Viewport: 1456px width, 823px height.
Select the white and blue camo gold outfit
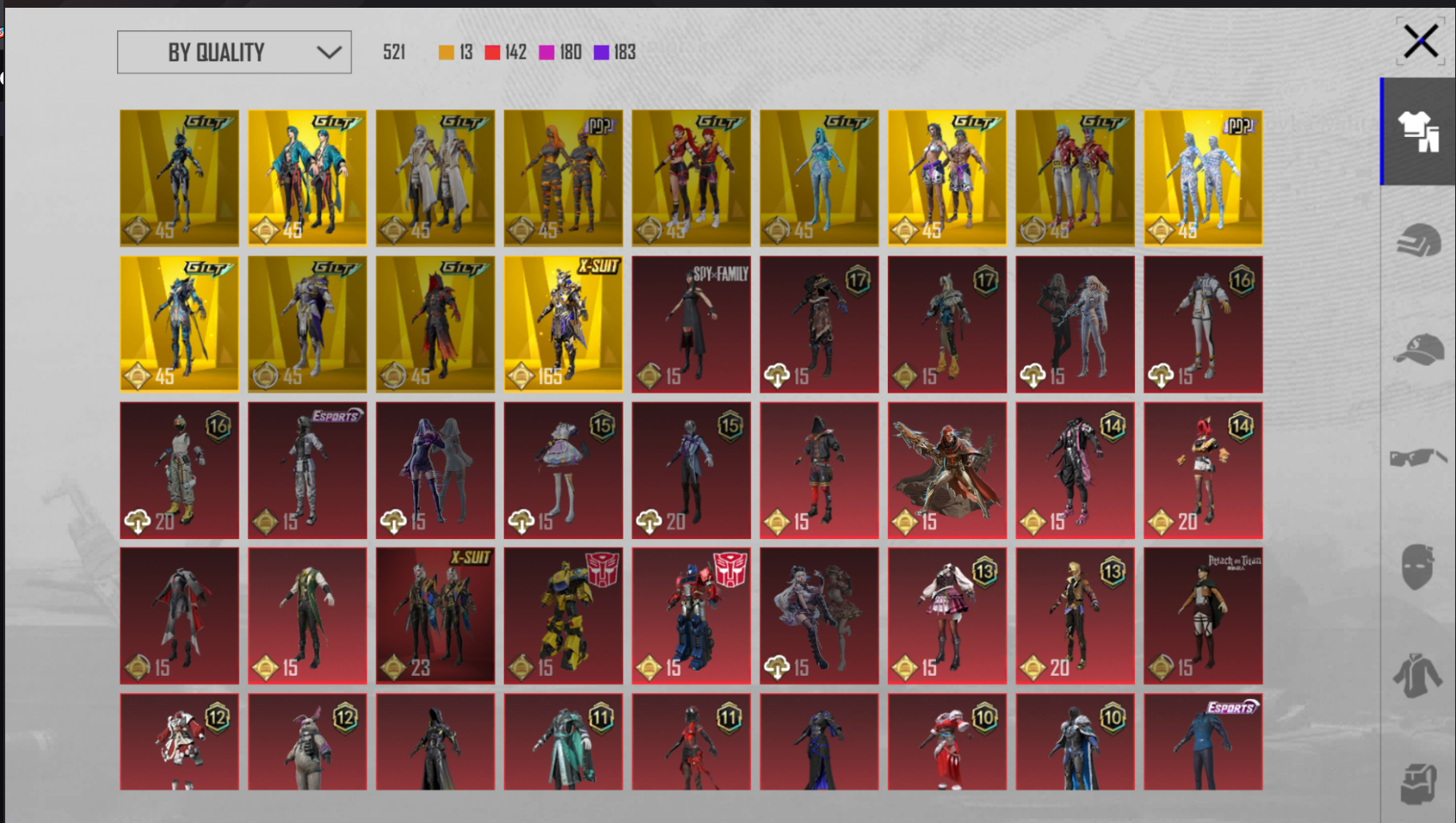tap(1203, 178)
